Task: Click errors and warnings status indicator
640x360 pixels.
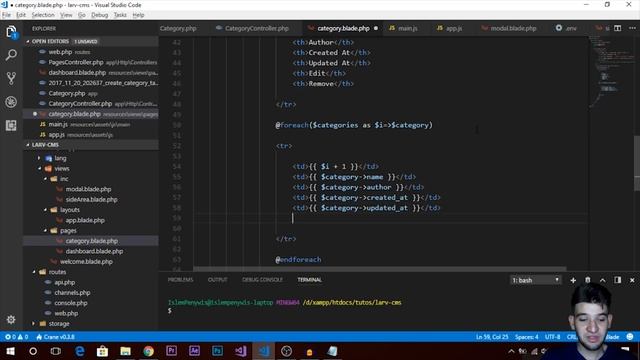Action: point(16,337)
